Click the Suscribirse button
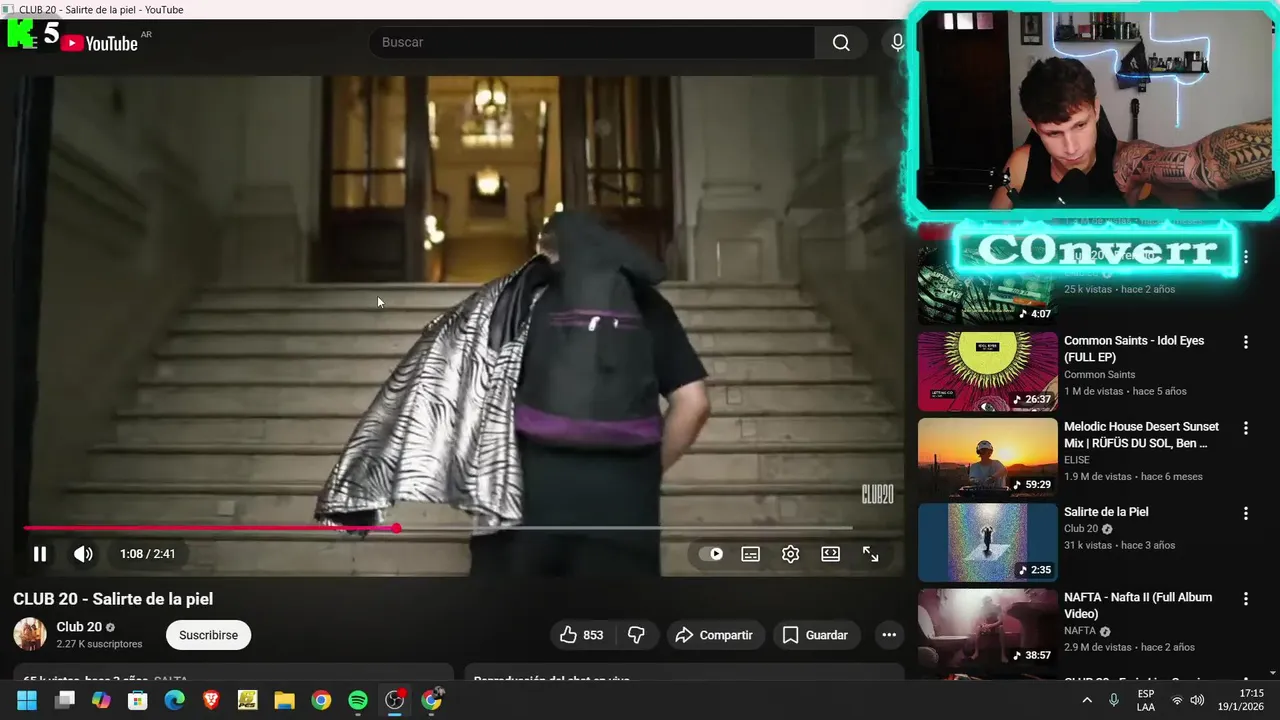The image size is (1280, 720). coord(208,635)
